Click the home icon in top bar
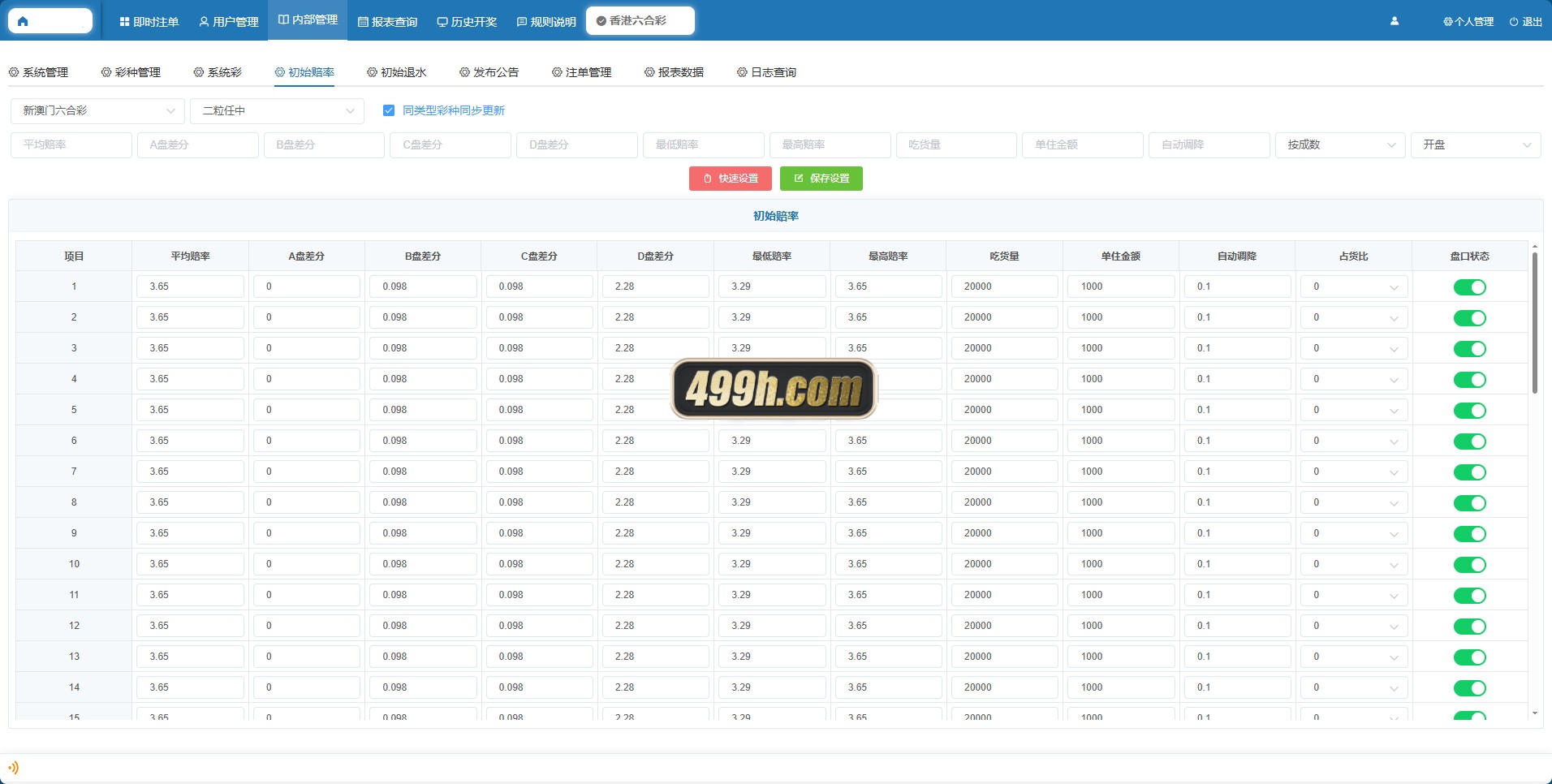Image resolution: width=1552 pixels, height=784 pixels. (x=23, y=22)
